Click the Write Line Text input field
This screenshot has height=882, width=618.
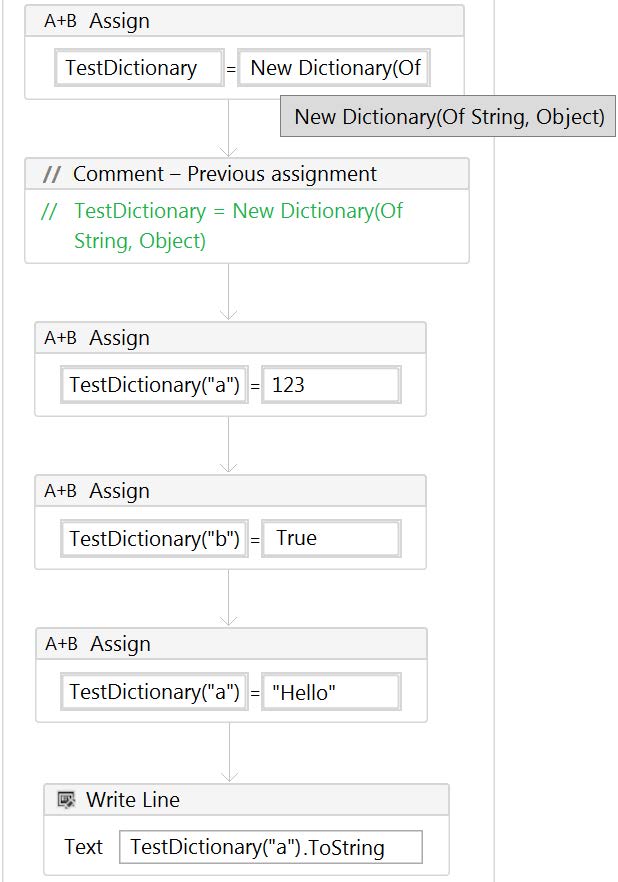tap(270, 847)
